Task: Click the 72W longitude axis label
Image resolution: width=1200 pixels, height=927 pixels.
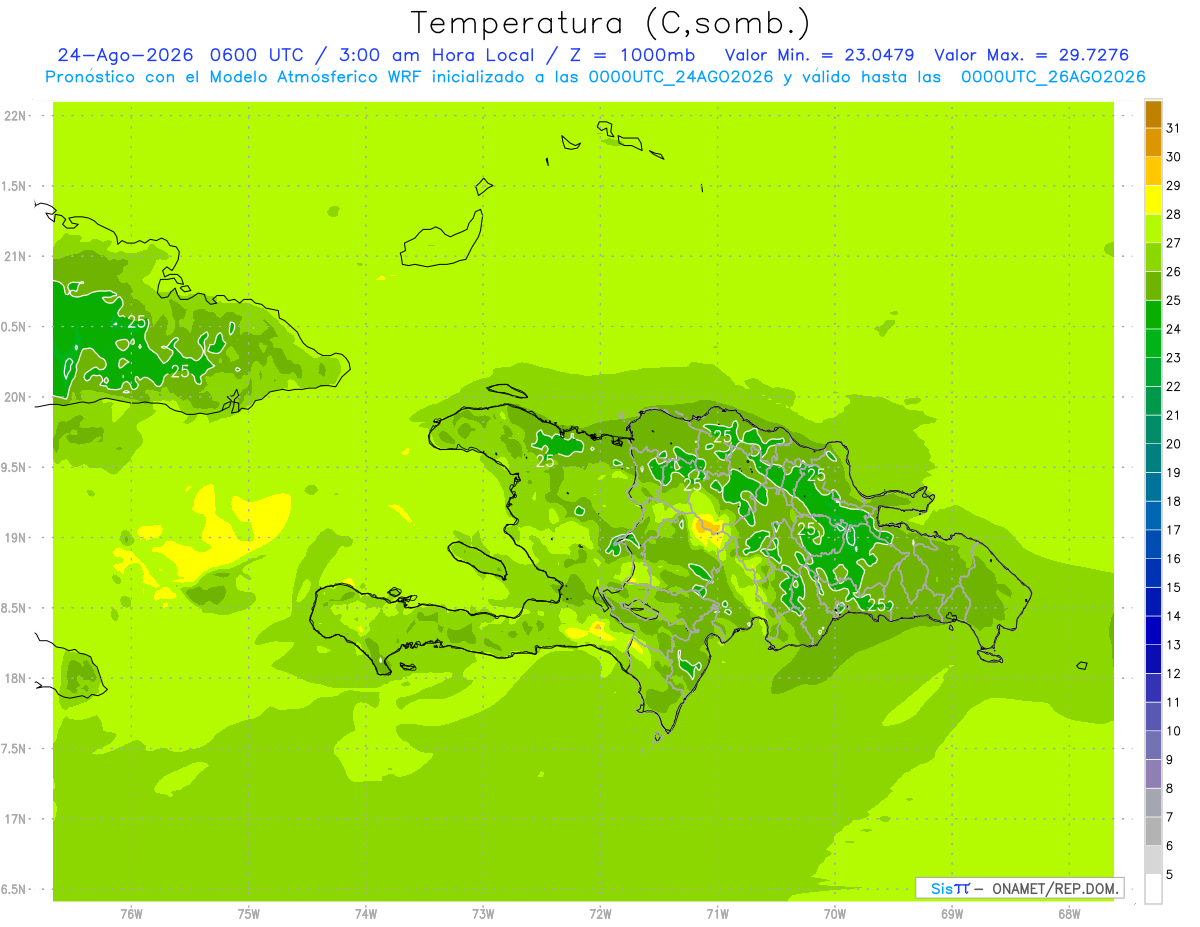Action: tap(600, 914)
